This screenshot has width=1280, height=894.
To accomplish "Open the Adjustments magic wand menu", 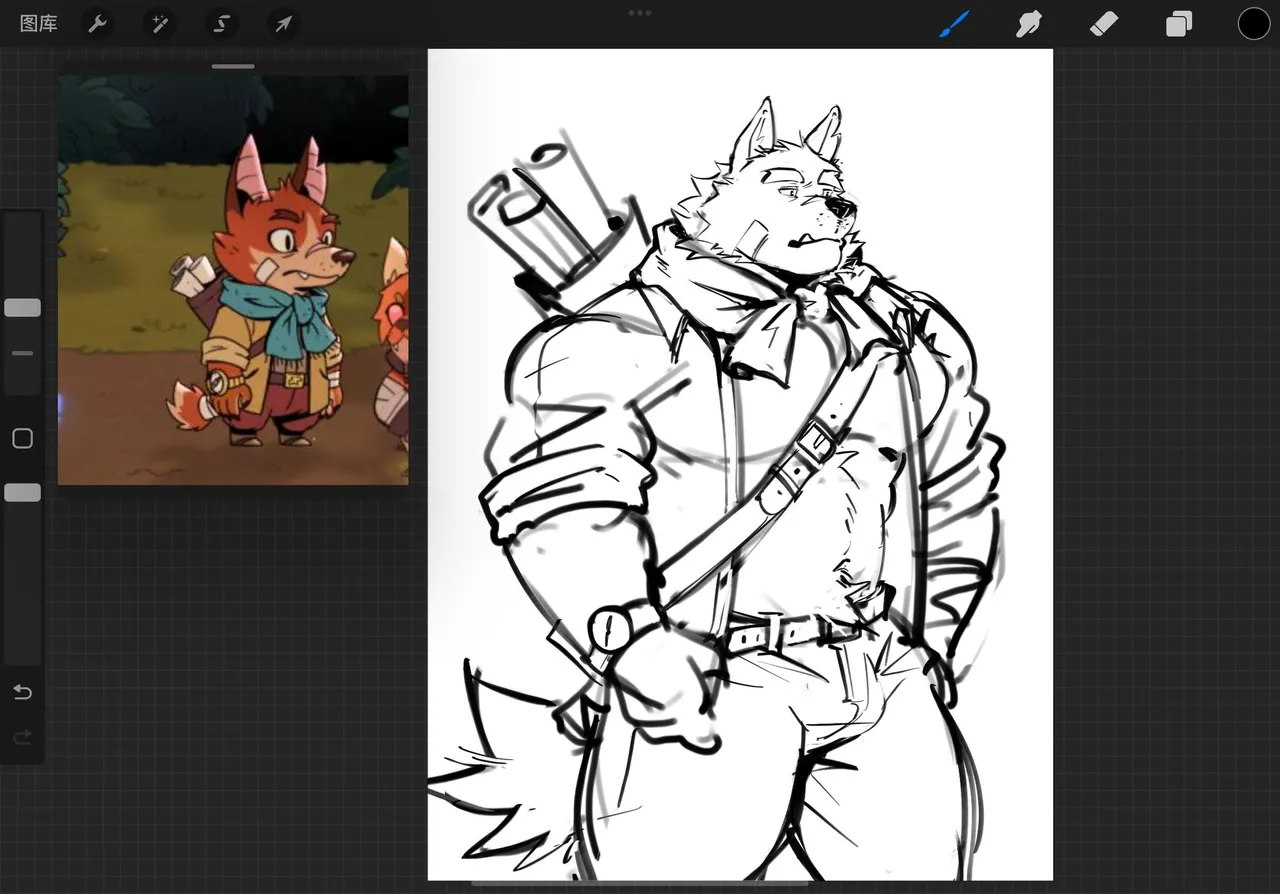I will click(x=158, y=24).
